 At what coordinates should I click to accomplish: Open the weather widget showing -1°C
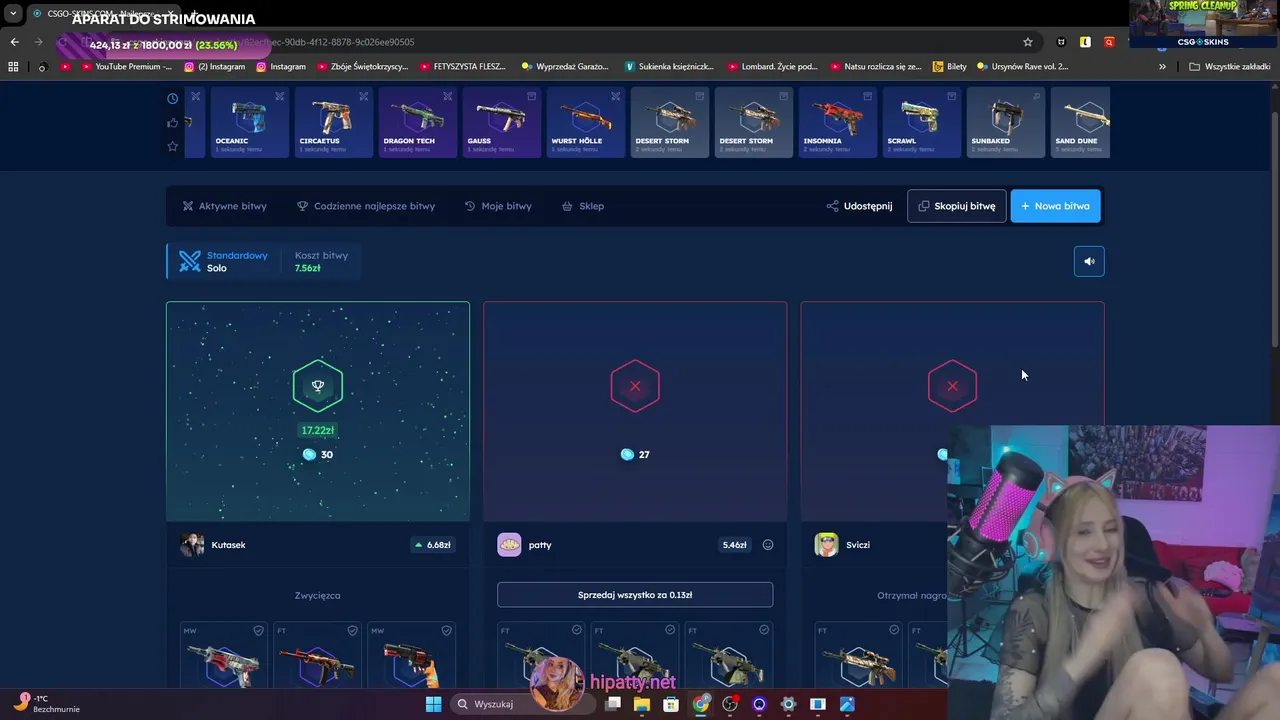(47, 703)
